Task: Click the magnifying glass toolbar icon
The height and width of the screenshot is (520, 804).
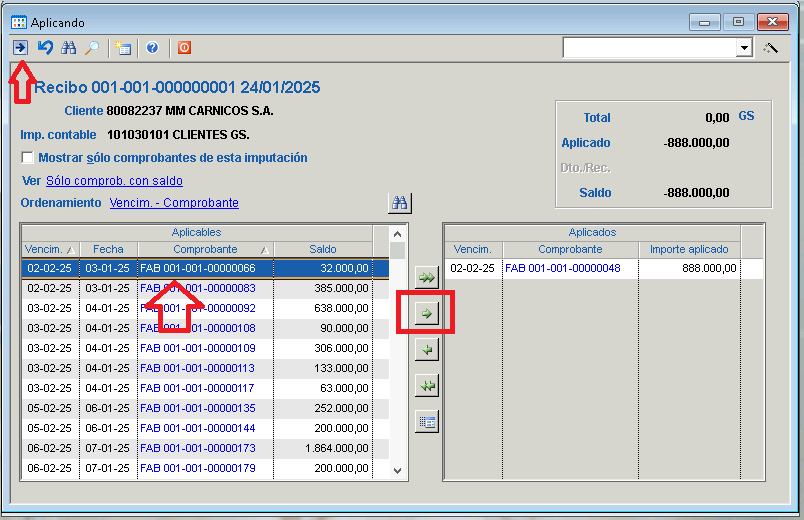Action: point(92,47)
